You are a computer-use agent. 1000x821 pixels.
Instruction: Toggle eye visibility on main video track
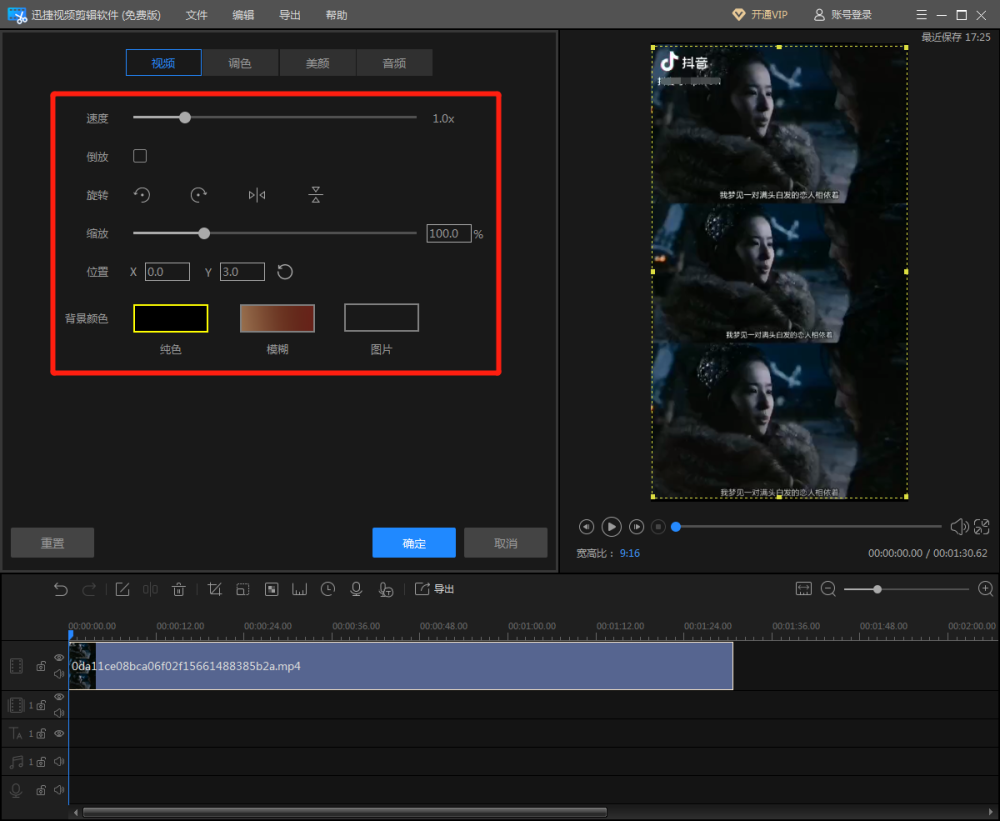coord(59,658)
